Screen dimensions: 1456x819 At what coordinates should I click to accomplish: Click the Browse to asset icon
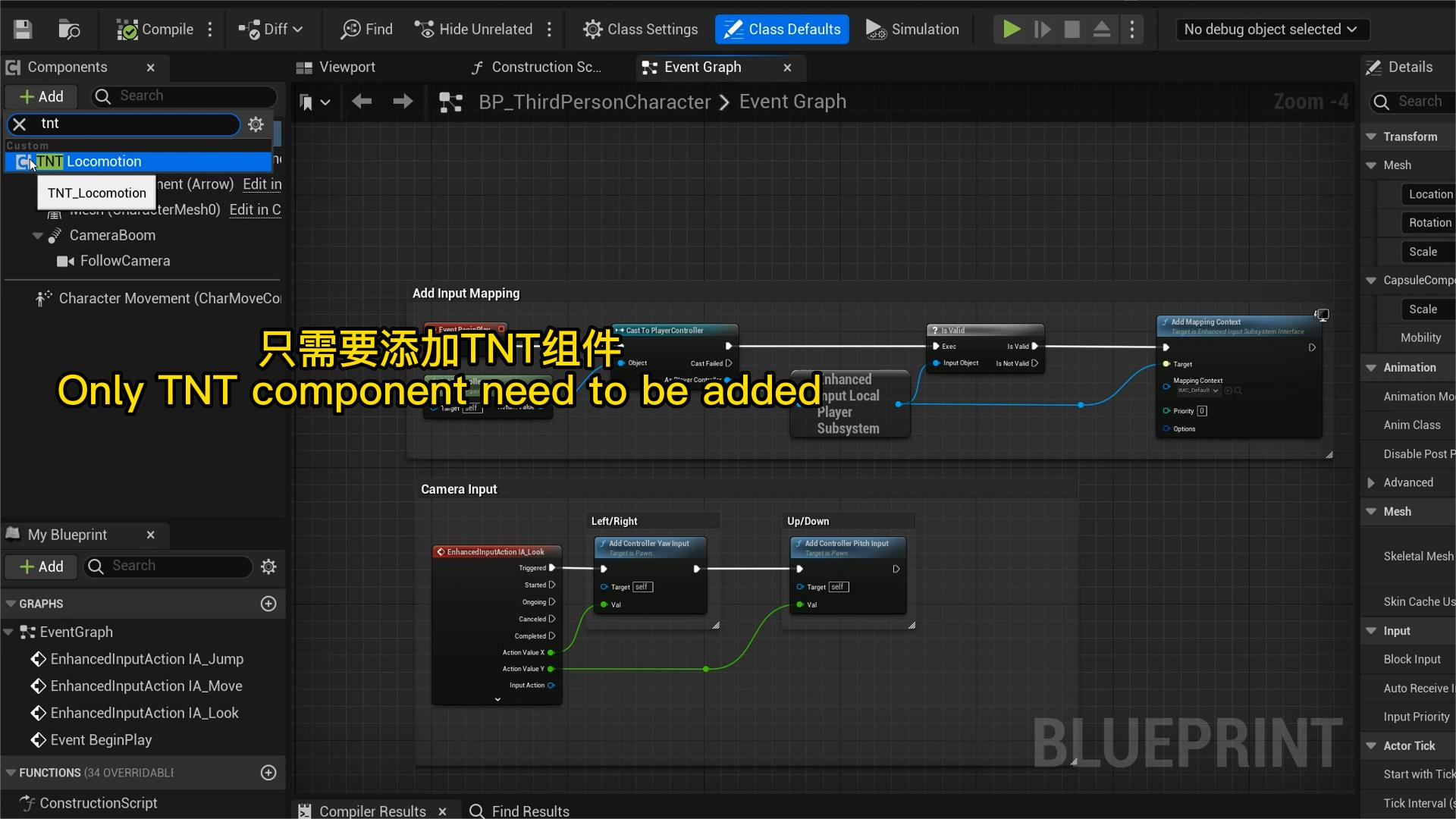69,30
